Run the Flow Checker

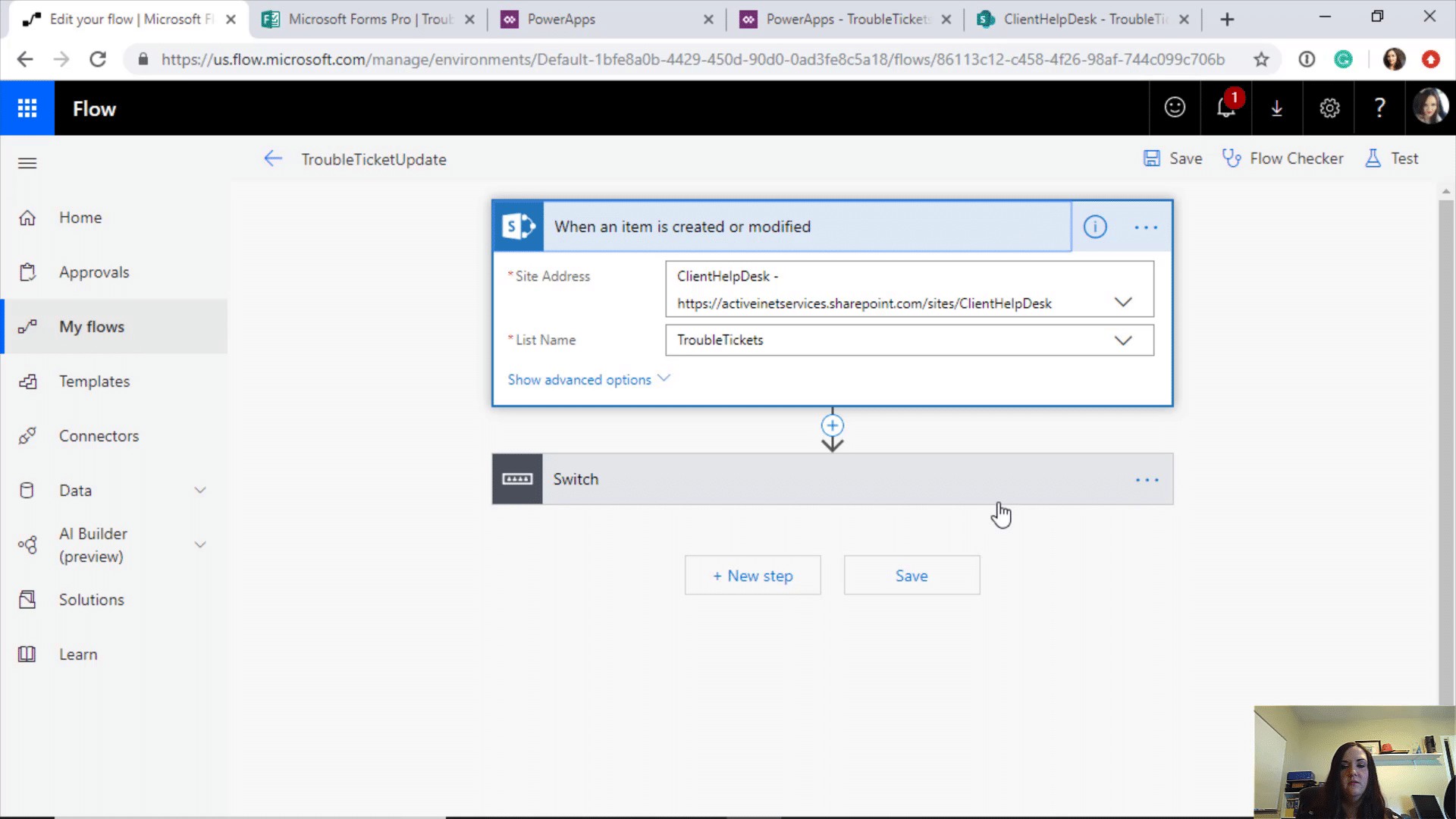point(1282,158)
